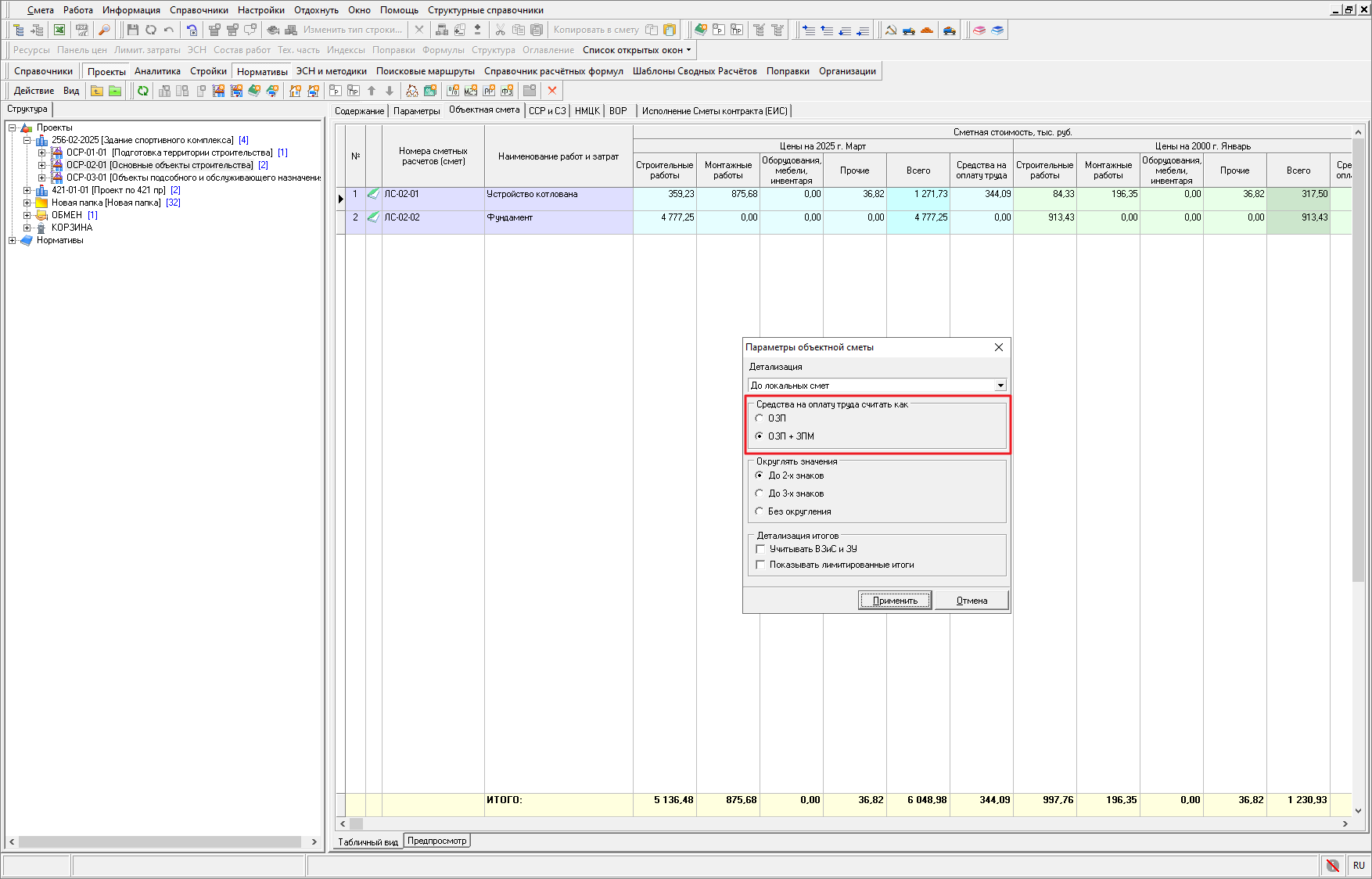Choose rounding До 3-х знаков
Viewport: 1372px width, 879px height.
760,493
